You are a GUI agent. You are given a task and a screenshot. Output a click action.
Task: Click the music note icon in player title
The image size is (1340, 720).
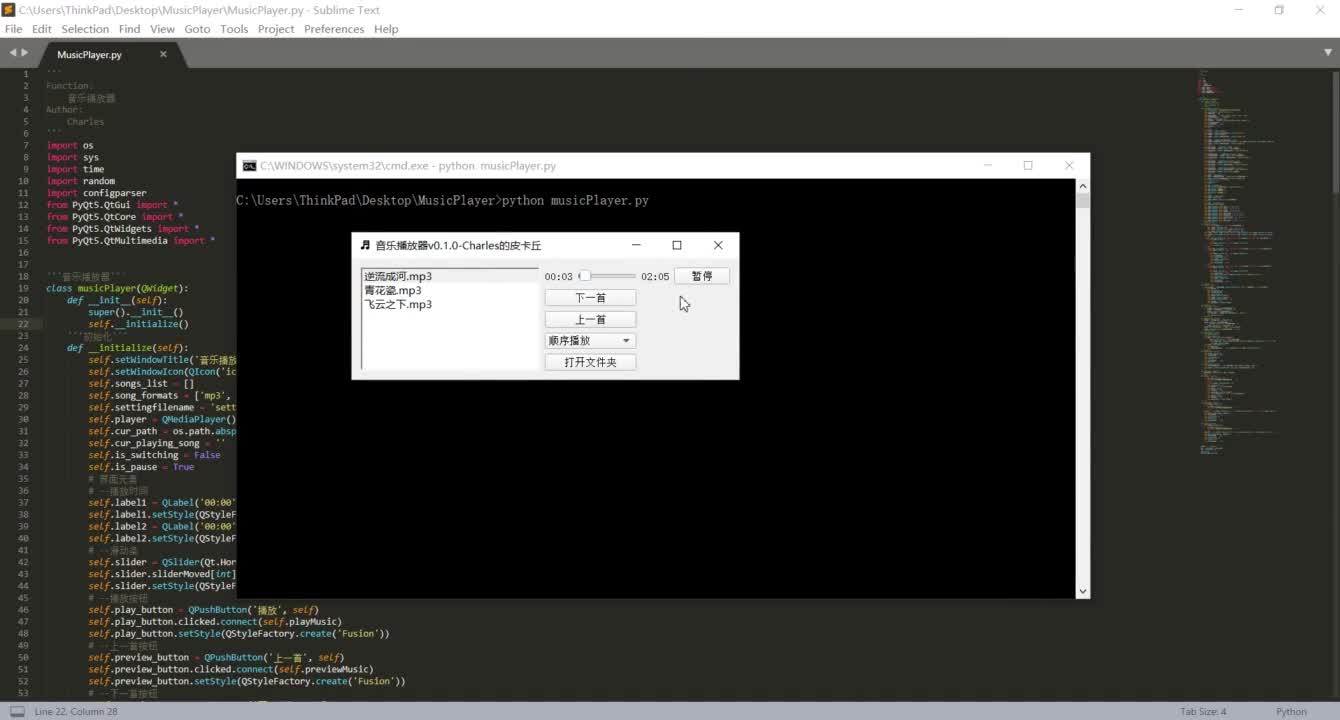[365, 245]
